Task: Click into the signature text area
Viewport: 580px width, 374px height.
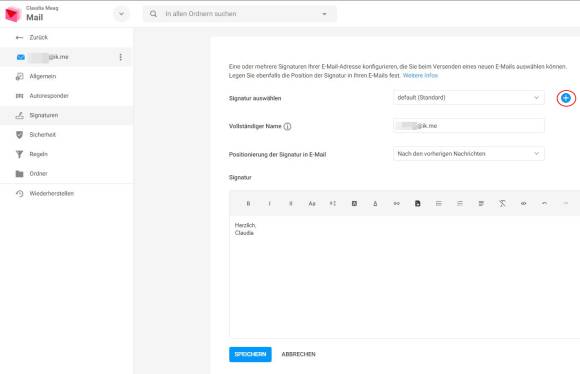Action: coord(405,277)
